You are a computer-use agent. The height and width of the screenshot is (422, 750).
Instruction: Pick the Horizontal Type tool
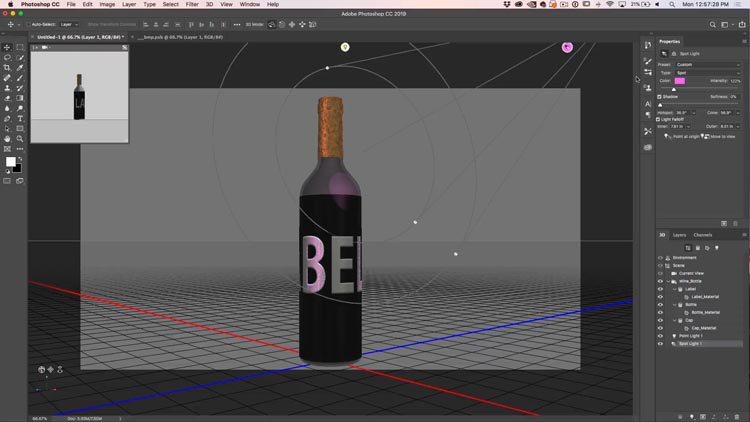[x=20, y=118]
